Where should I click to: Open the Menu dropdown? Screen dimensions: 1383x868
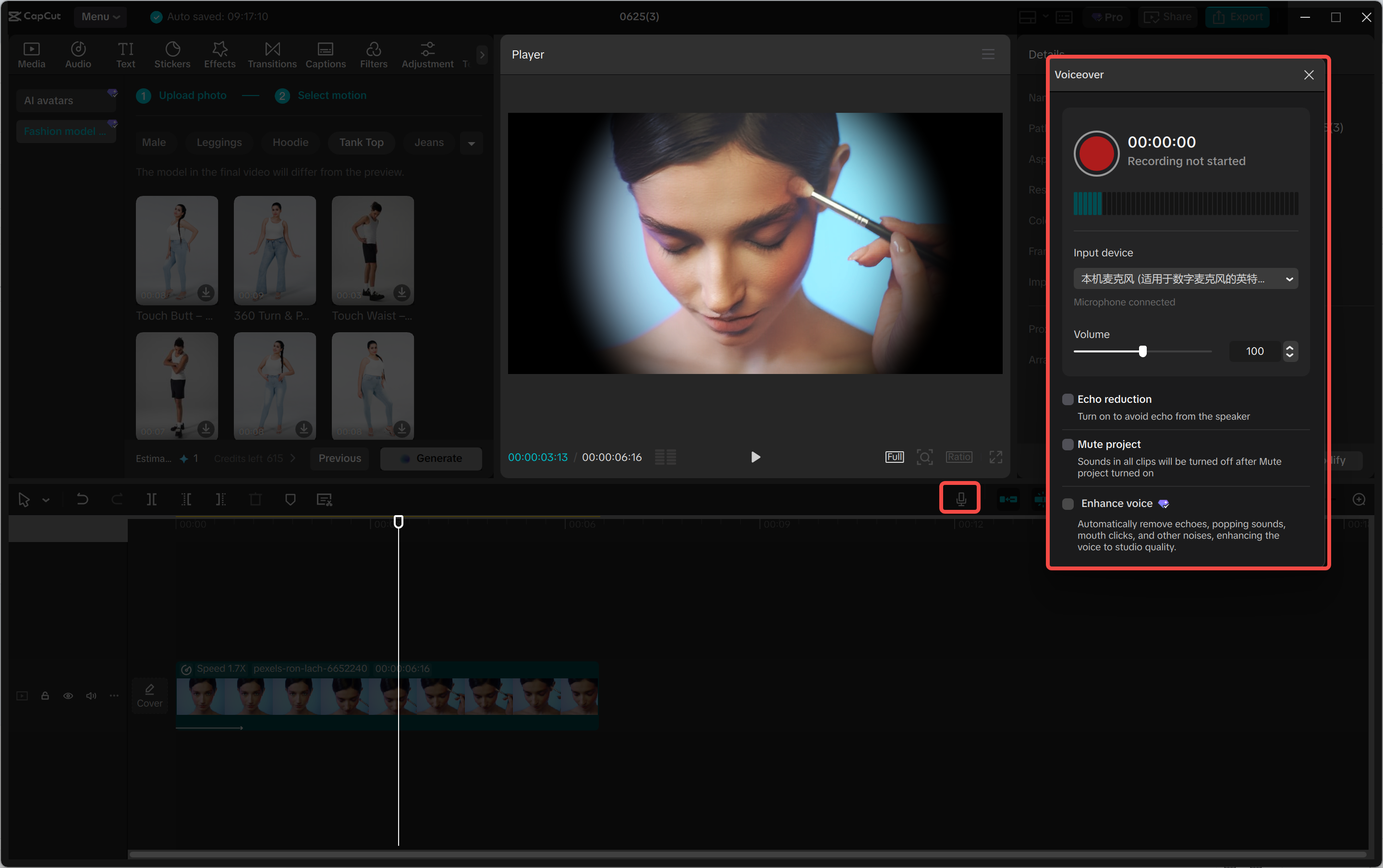tap(100, 17)
